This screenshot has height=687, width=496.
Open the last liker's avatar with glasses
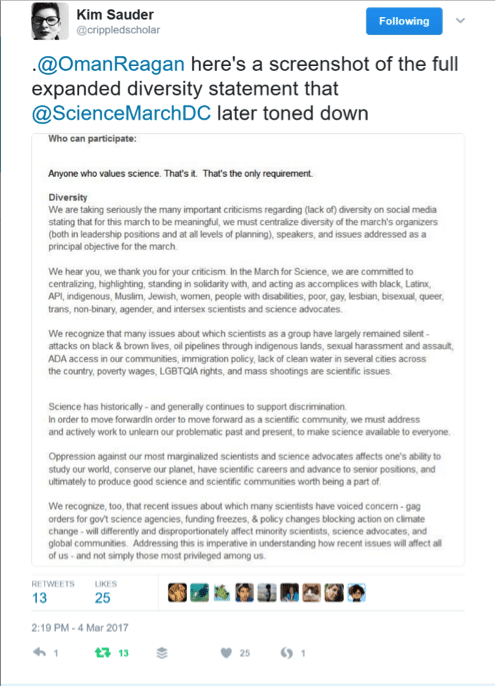coord(357,592)
